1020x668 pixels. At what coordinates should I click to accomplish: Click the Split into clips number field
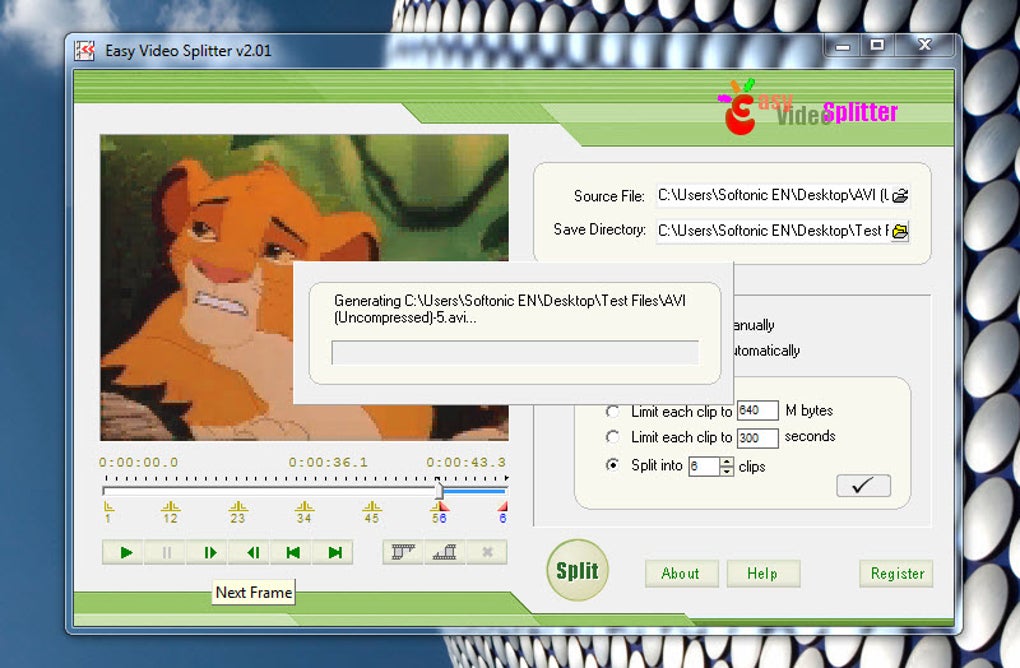point(705,466)
